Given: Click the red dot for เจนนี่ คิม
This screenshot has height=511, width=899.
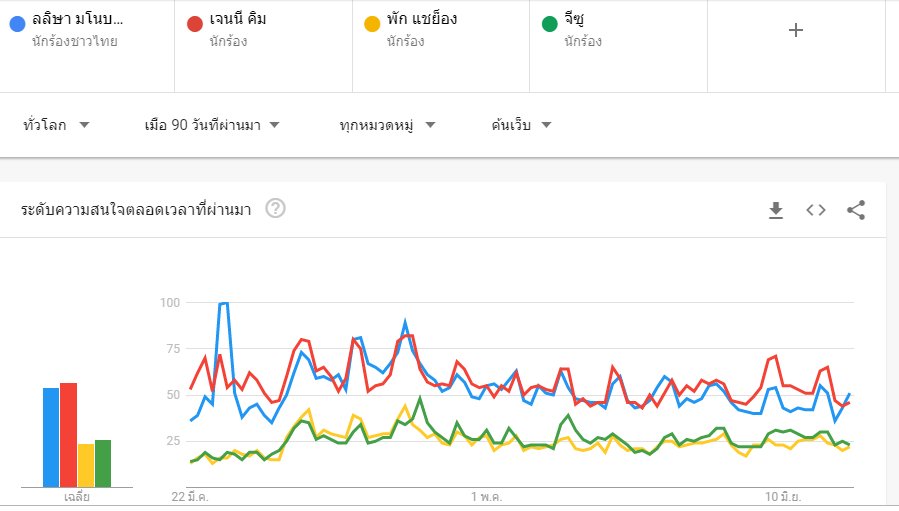Looking at the screenshot, I should point(194,22).
